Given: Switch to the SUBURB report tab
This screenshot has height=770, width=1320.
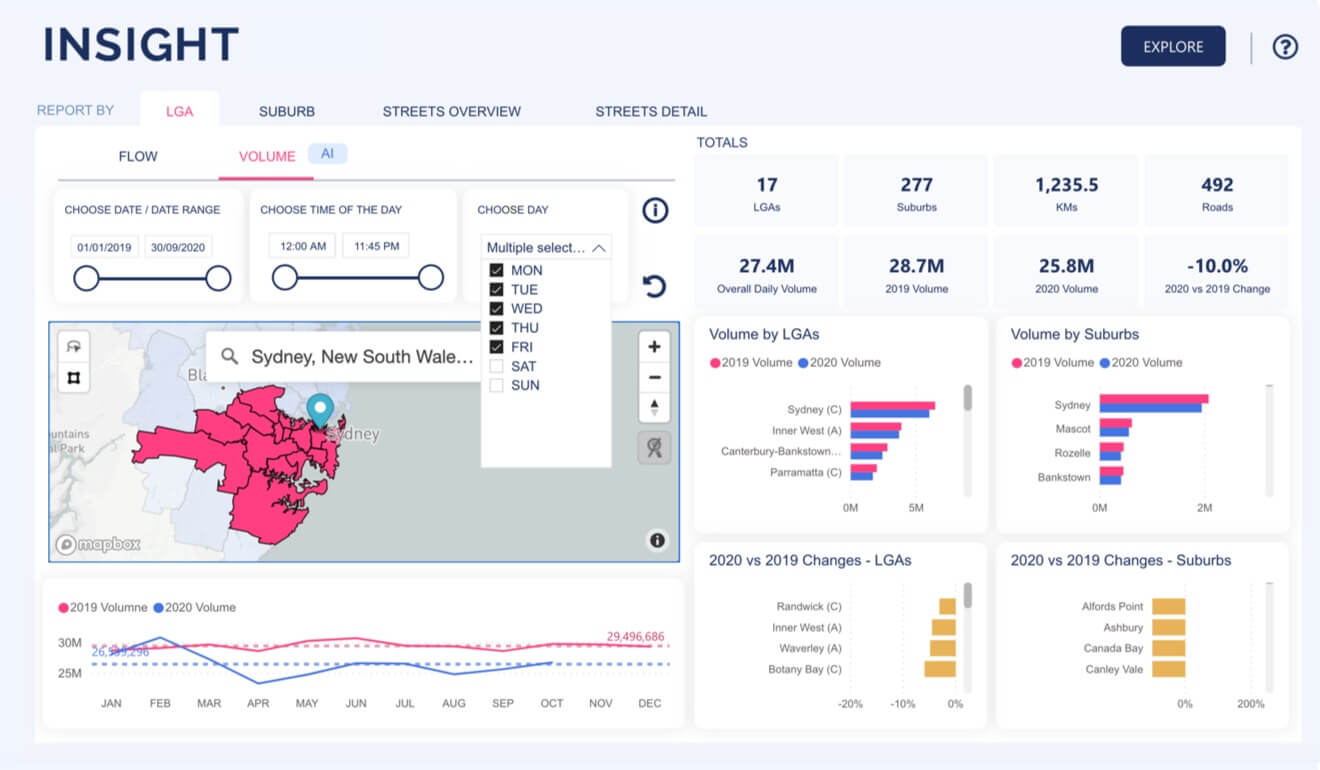Looking at the screenshot, I should coord(287,111).
